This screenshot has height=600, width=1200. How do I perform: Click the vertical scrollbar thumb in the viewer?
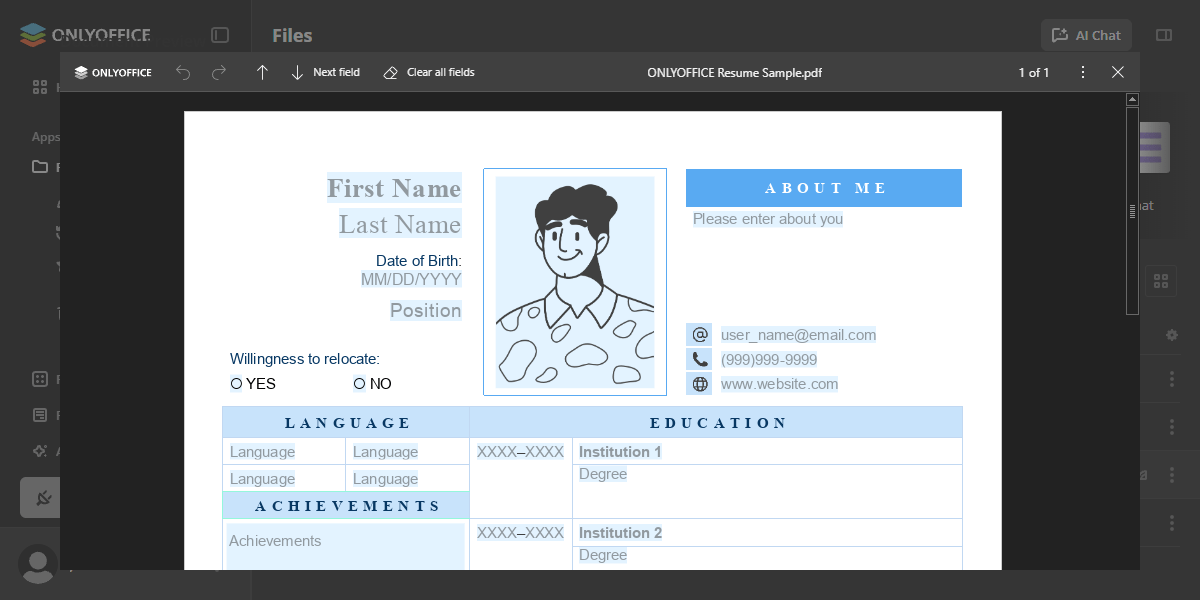[1132, 211]
